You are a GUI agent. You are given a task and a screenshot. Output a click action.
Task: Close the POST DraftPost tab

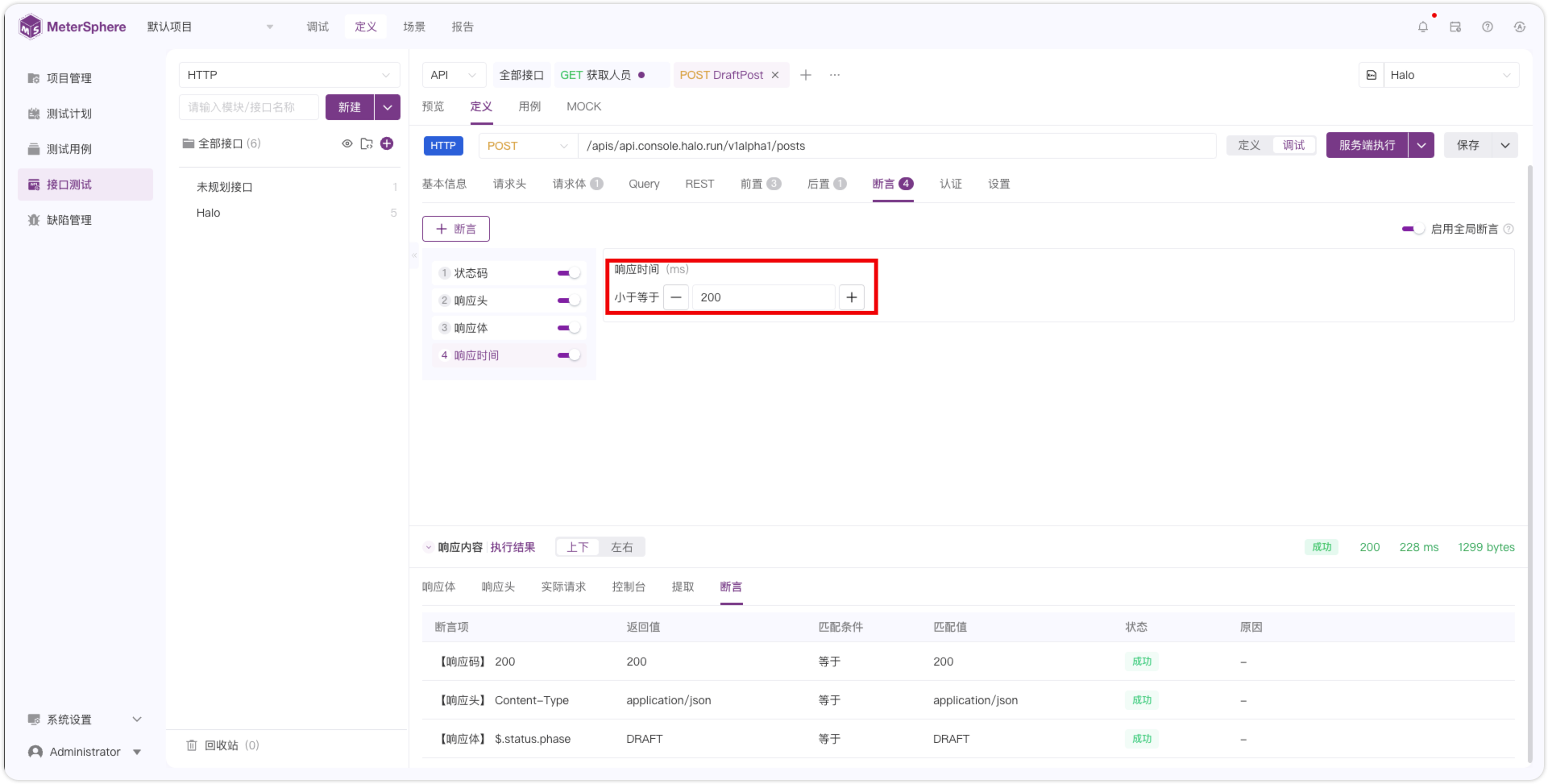point(775,75)
